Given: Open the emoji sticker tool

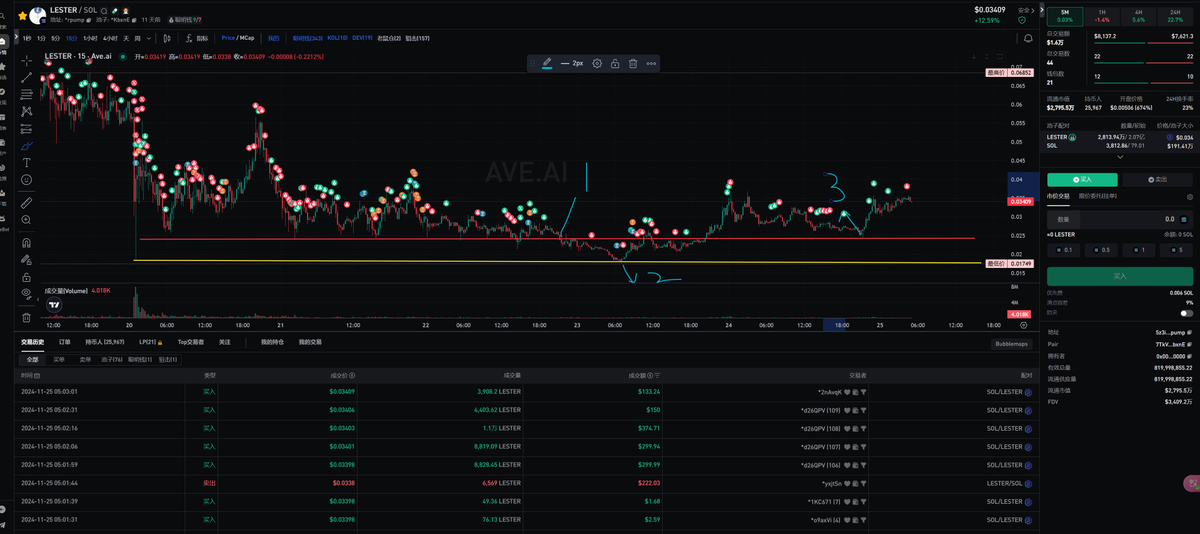Looking at the screenshot, I should [x=27, y=180].
